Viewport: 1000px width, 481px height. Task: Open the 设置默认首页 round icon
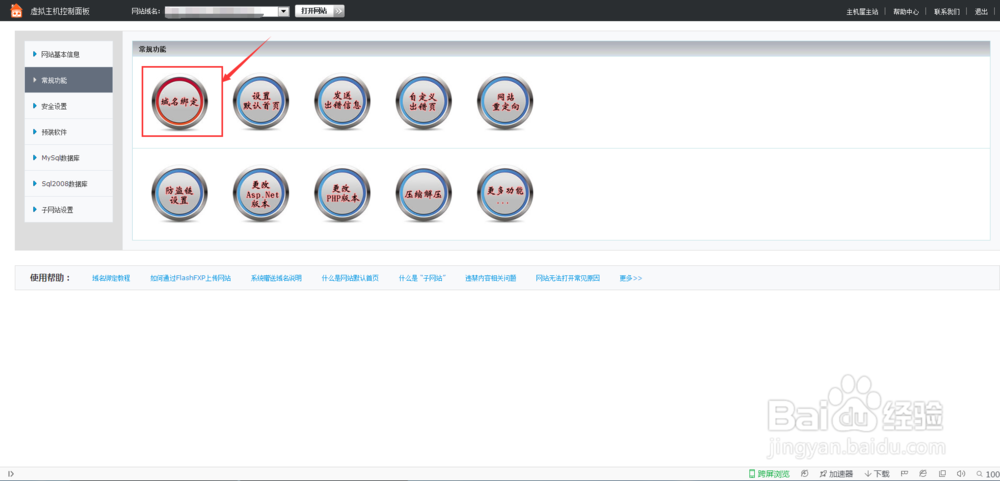[x=261, y=101]
